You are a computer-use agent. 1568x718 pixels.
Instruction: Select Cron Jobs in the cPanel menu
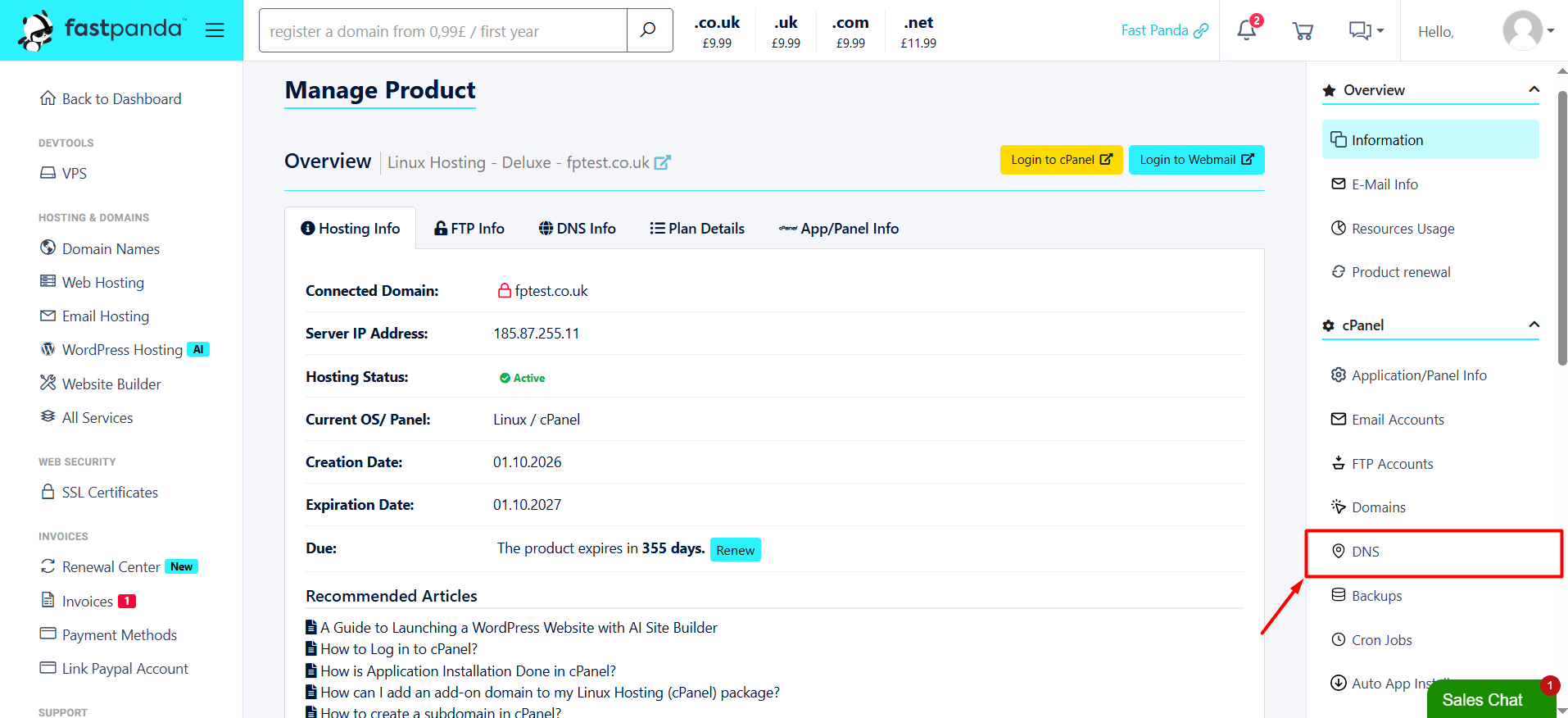pyautogui.click(x=1371, y=640)
